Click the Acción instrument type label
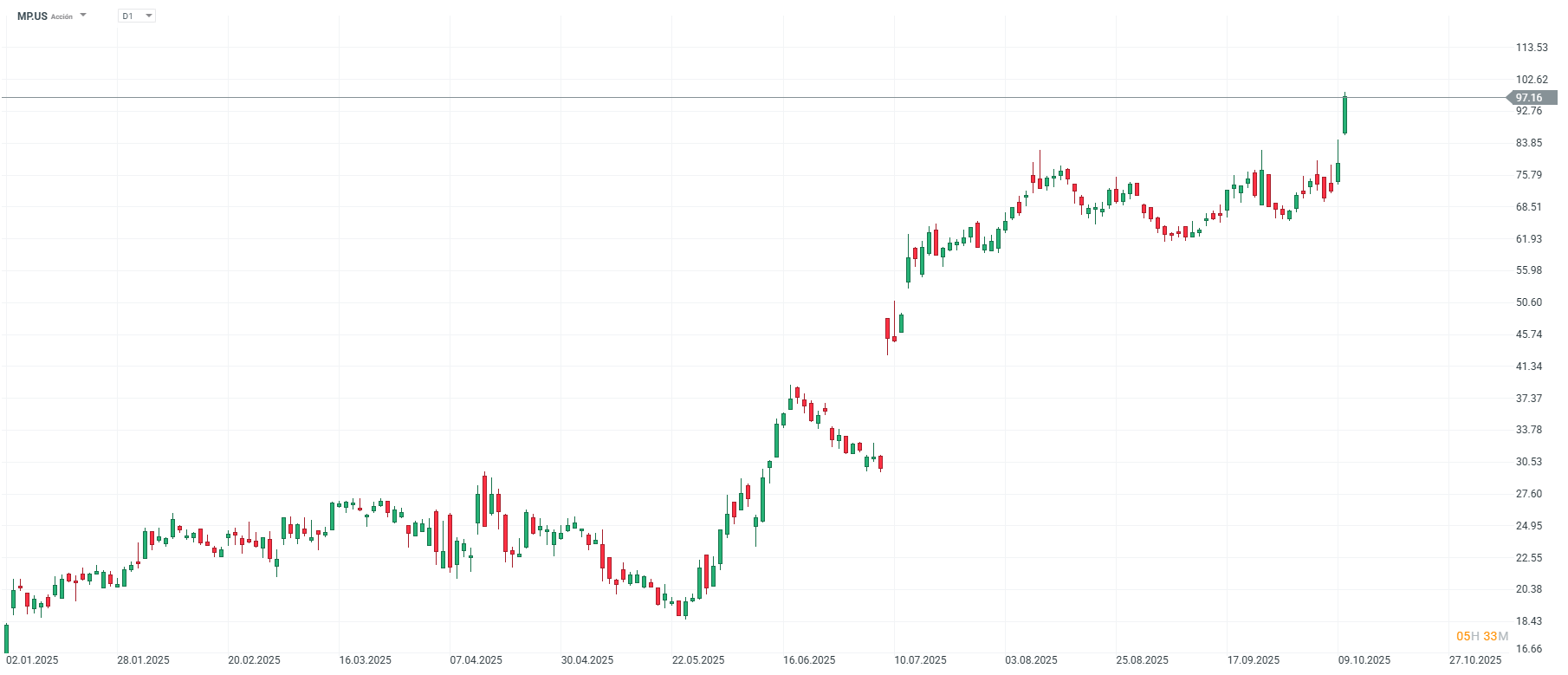Viewport: 1568px width, 675px height. (x=62, y=16)
